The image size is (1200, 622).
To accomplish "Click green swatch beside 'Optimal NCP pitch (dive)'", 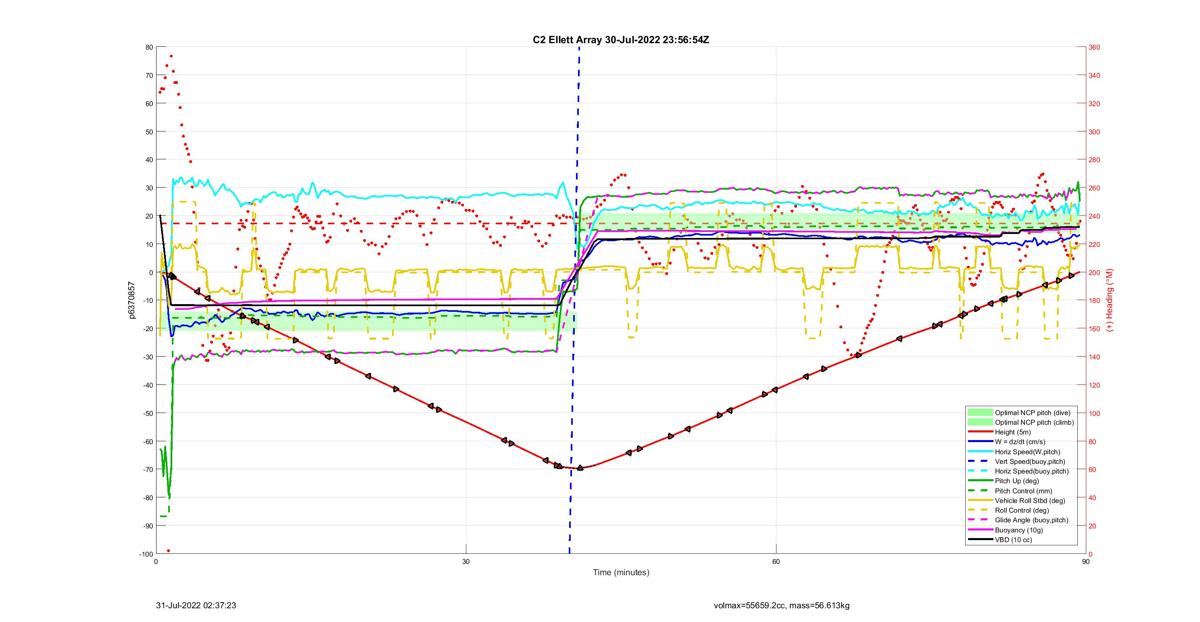I will click(980, 412).
